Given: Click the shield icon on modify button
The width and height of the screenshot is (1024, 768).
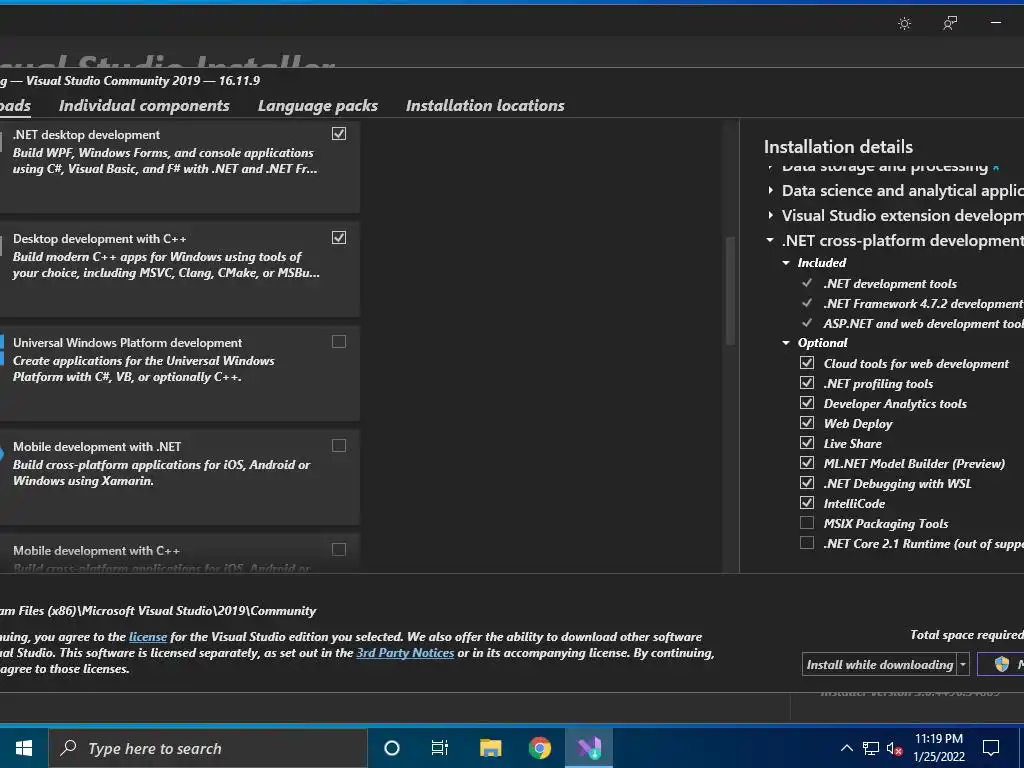Looking at the screenshot, I should [1002, 664].
